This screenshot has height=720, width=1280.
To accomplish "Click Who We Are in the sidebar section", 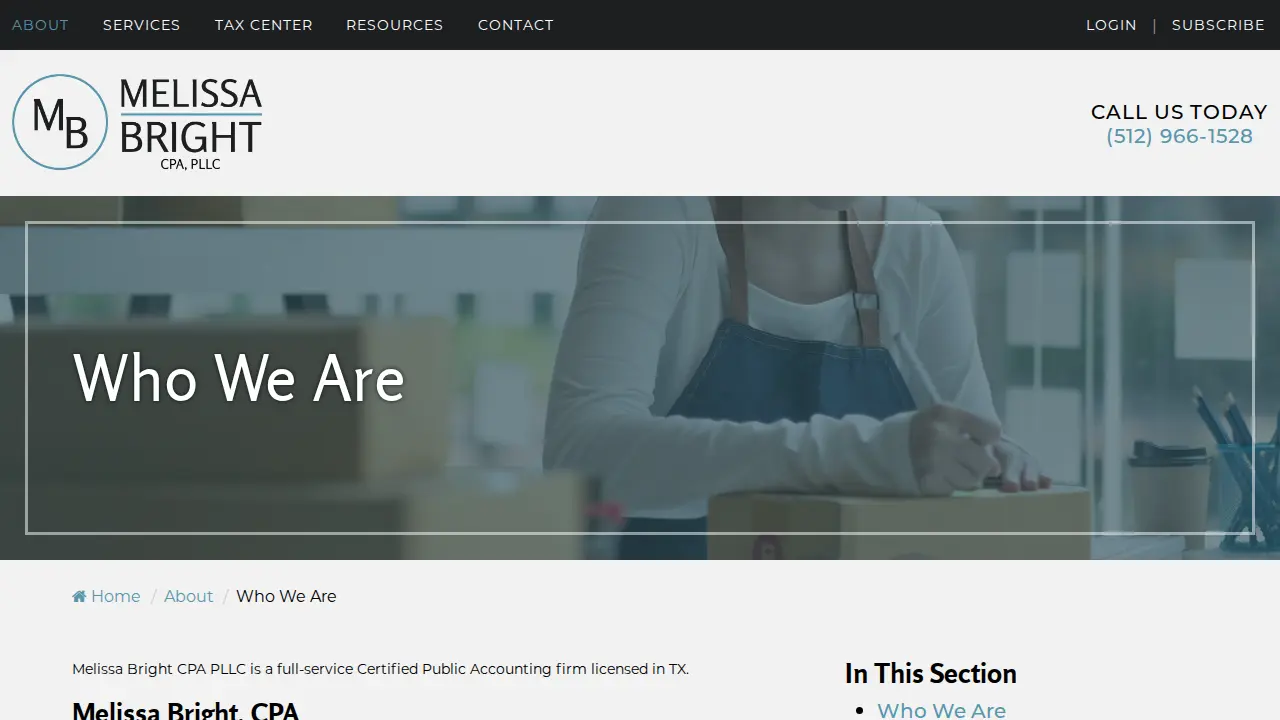I will pyautogui.click(x=941, y=710).
